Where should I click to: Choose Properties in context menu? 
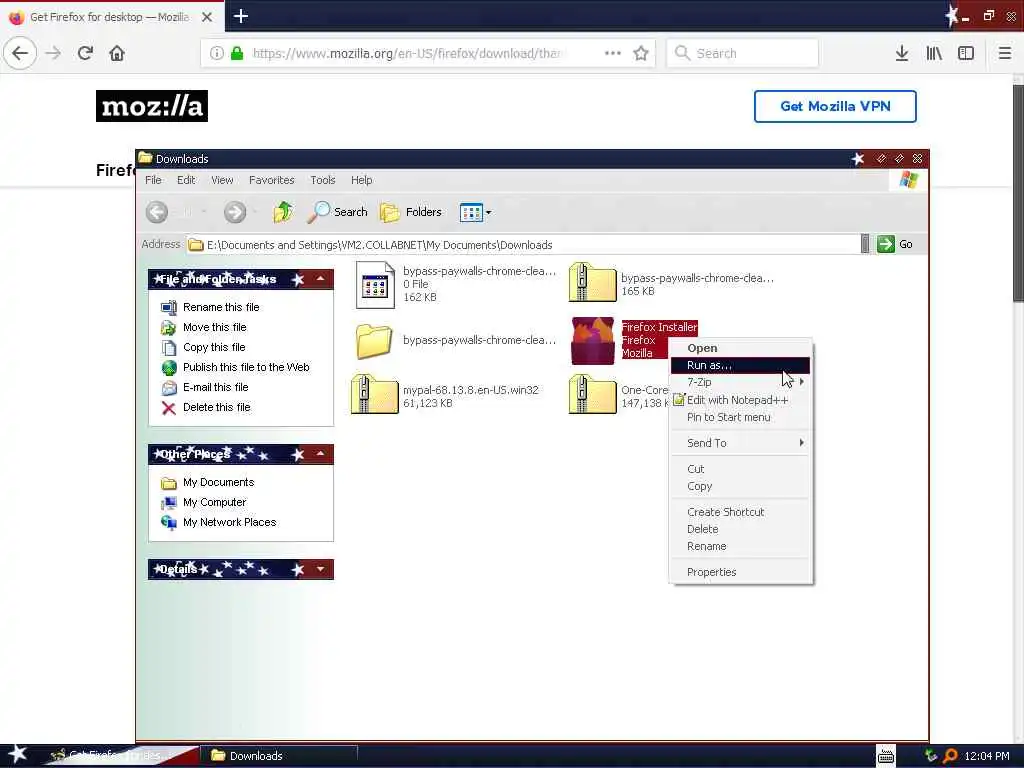741,572
